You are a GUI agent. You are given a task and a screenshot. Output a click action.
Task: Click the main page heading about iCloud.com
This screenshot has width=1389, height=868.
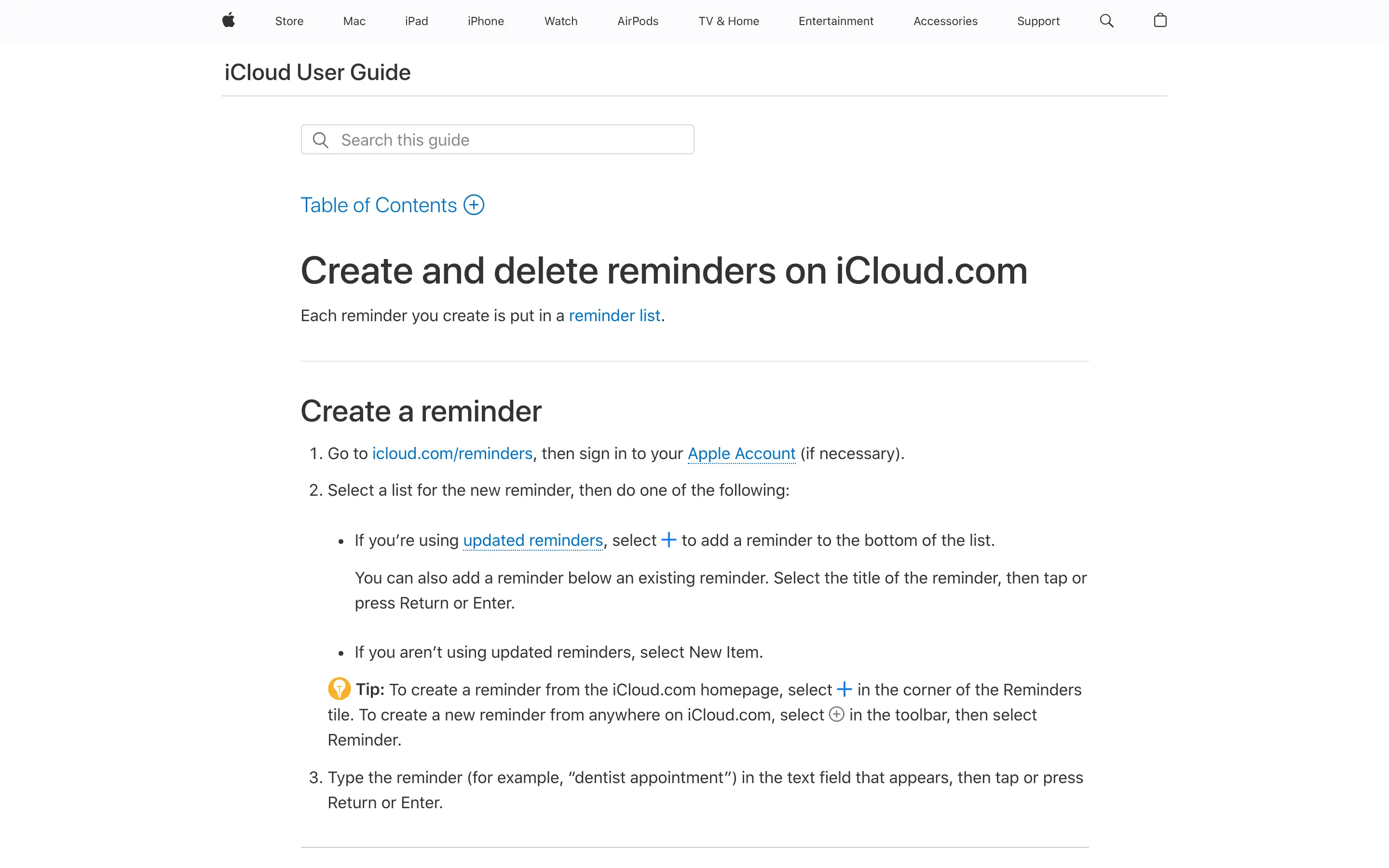pyautogui.click(x=664, y=271)
